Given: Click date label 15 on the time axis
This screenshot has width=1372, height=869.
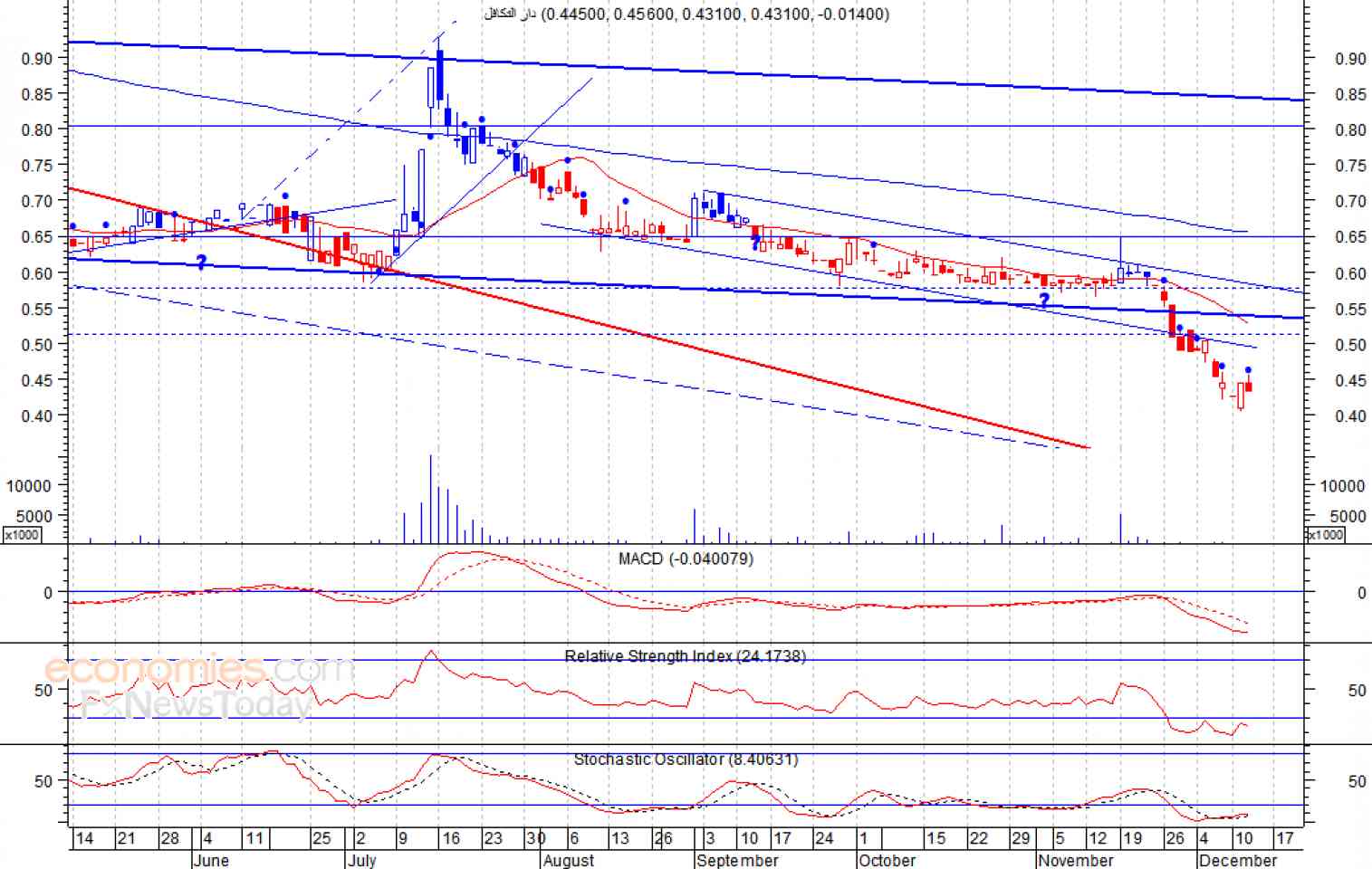Looking at the screenshot, I should pos(935,838).
